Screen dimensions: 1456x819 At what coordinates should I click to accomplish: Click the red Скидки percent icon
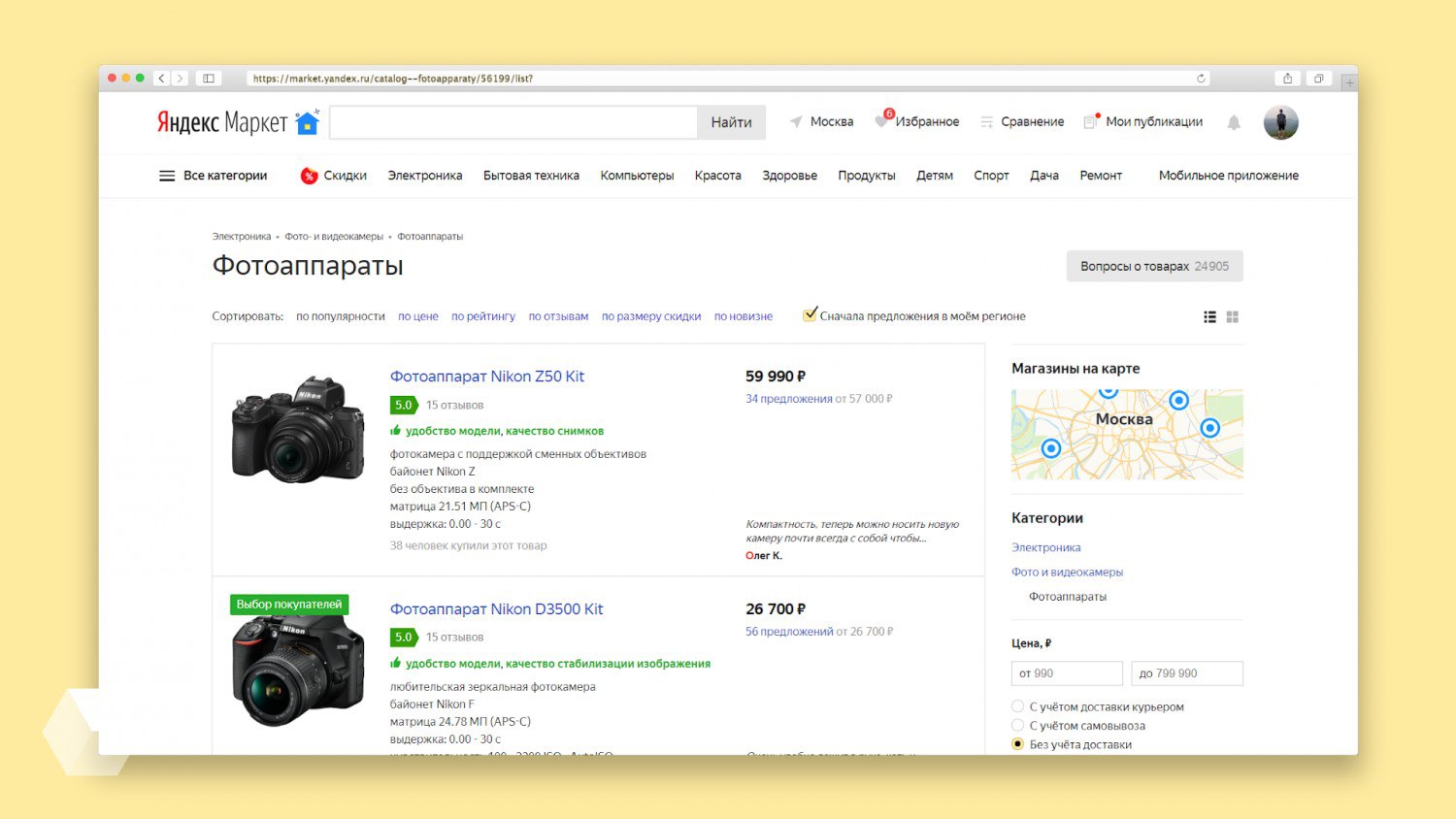(309, 176)
